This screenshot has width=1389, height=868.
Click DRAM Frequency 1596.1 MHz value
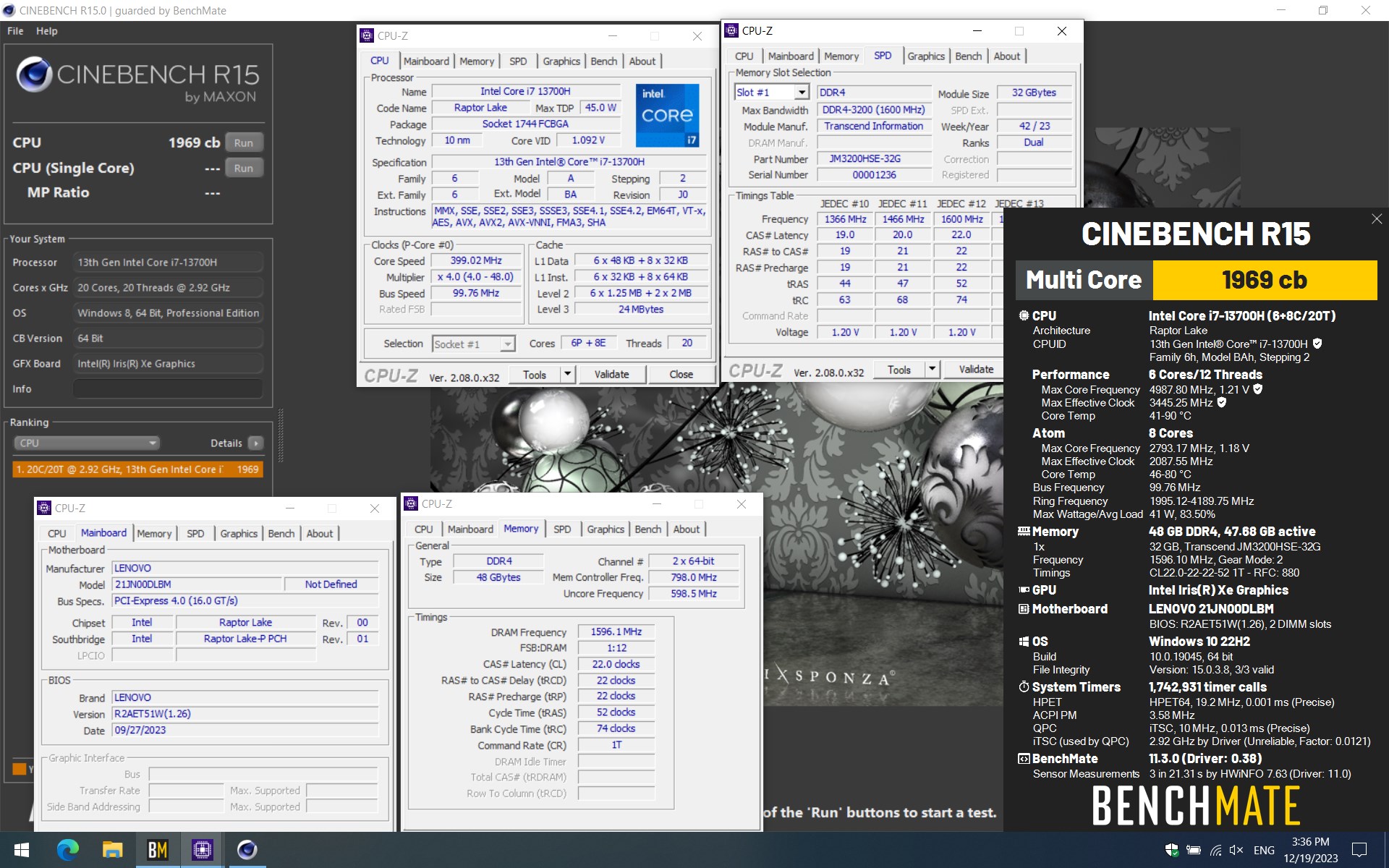pyautogui.click(x=616, y=631)
